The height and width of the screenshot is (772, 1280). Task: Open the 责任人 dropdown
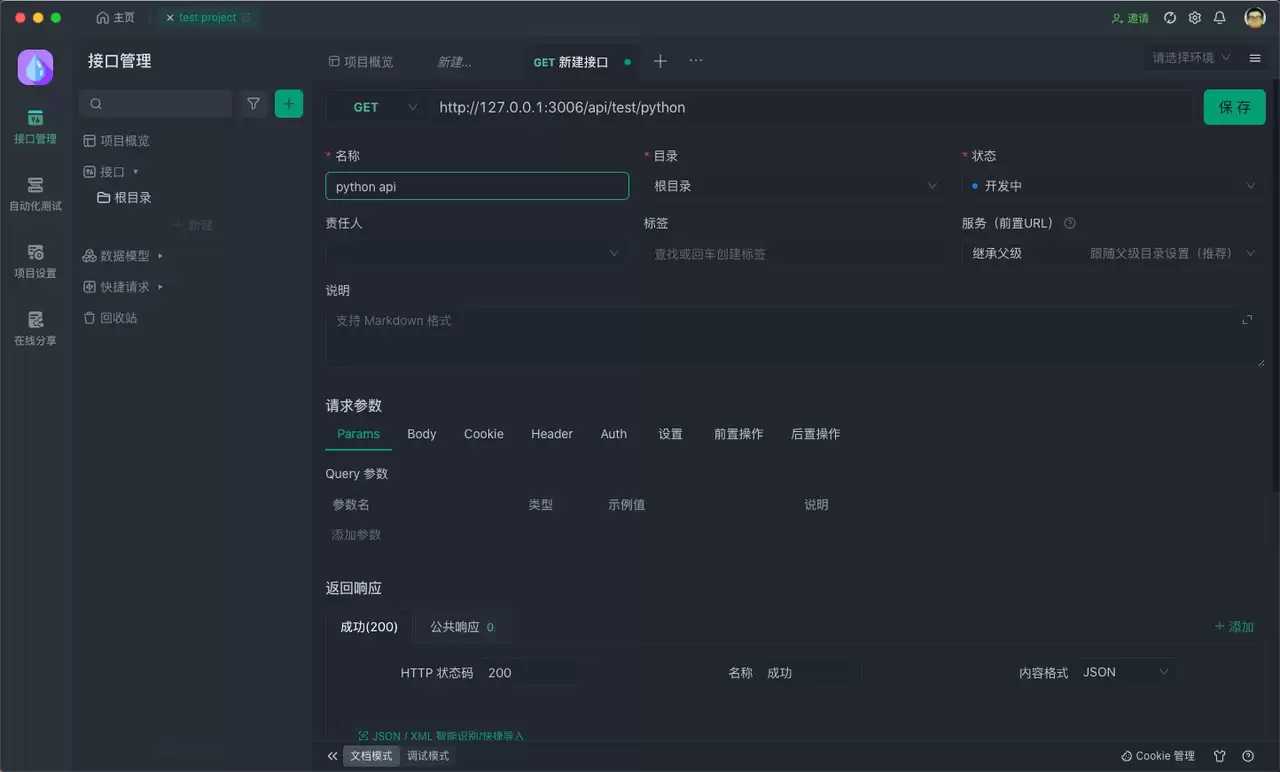tap(477, 254)
